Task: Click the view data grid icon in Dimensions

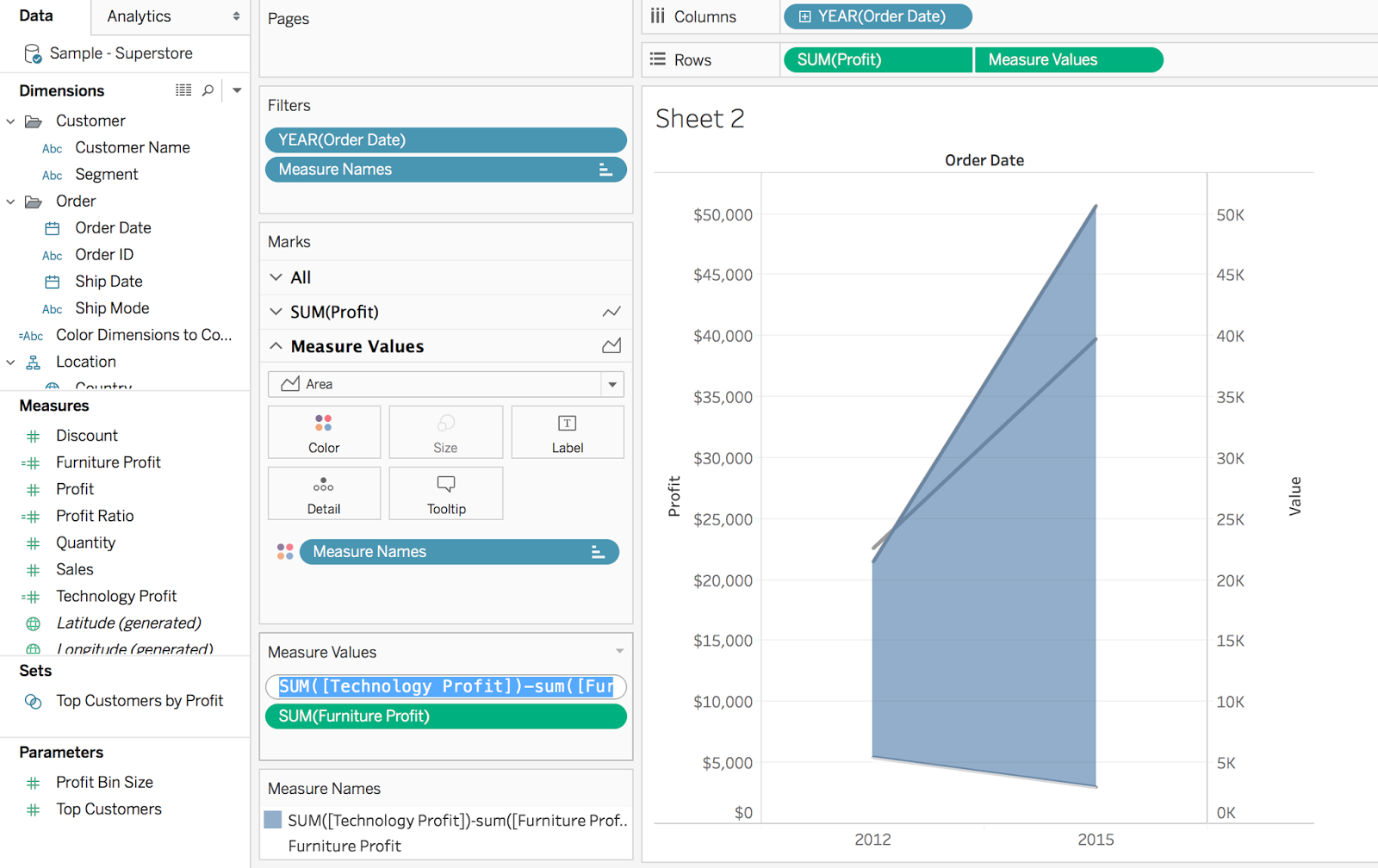Action: click(183, 90)
